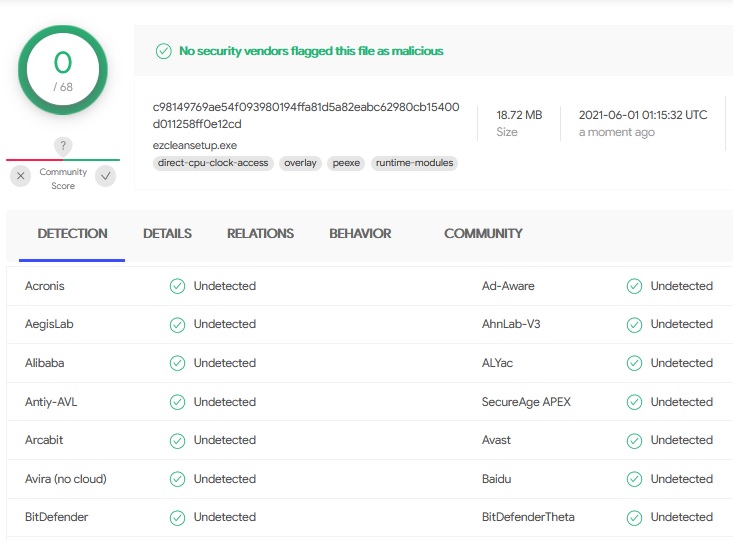Viewport: 733px width, 541px height.
Task: Select the file hash text
Action: pyautogui.click(x=306, y=115)
